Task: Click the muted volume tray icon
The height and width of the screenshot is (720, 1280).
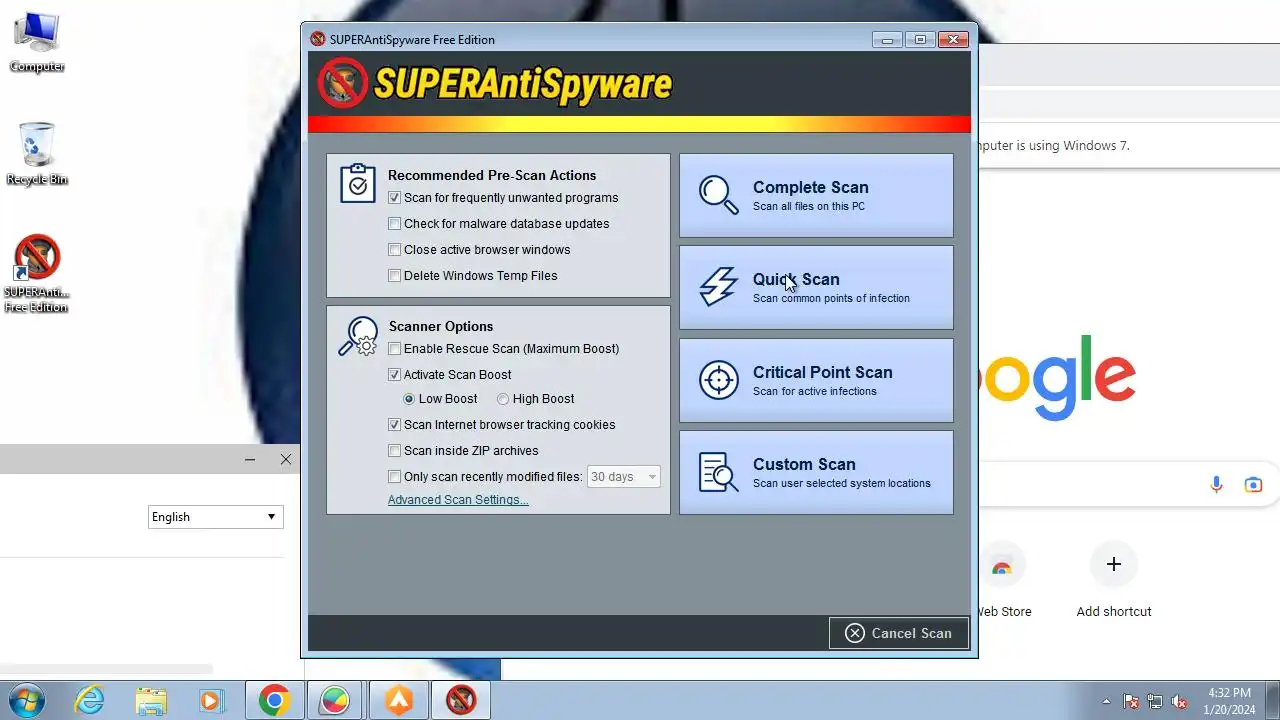Action: (x=1179, y=701)
